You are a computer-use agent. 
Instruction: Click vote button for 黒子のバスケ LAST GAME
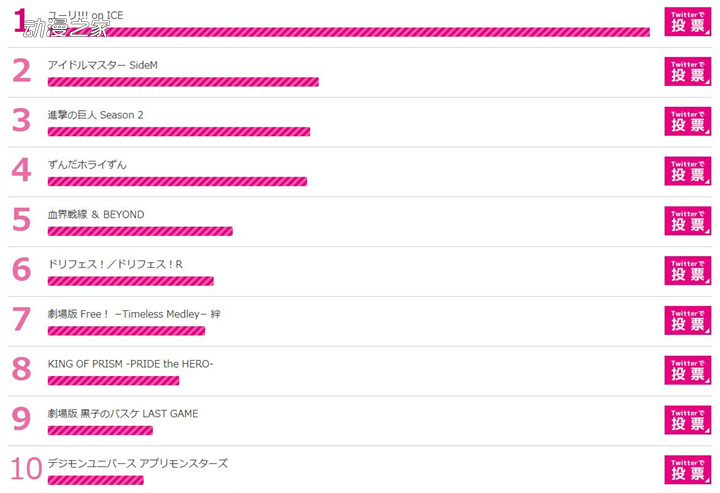click(x=687, y=420)
